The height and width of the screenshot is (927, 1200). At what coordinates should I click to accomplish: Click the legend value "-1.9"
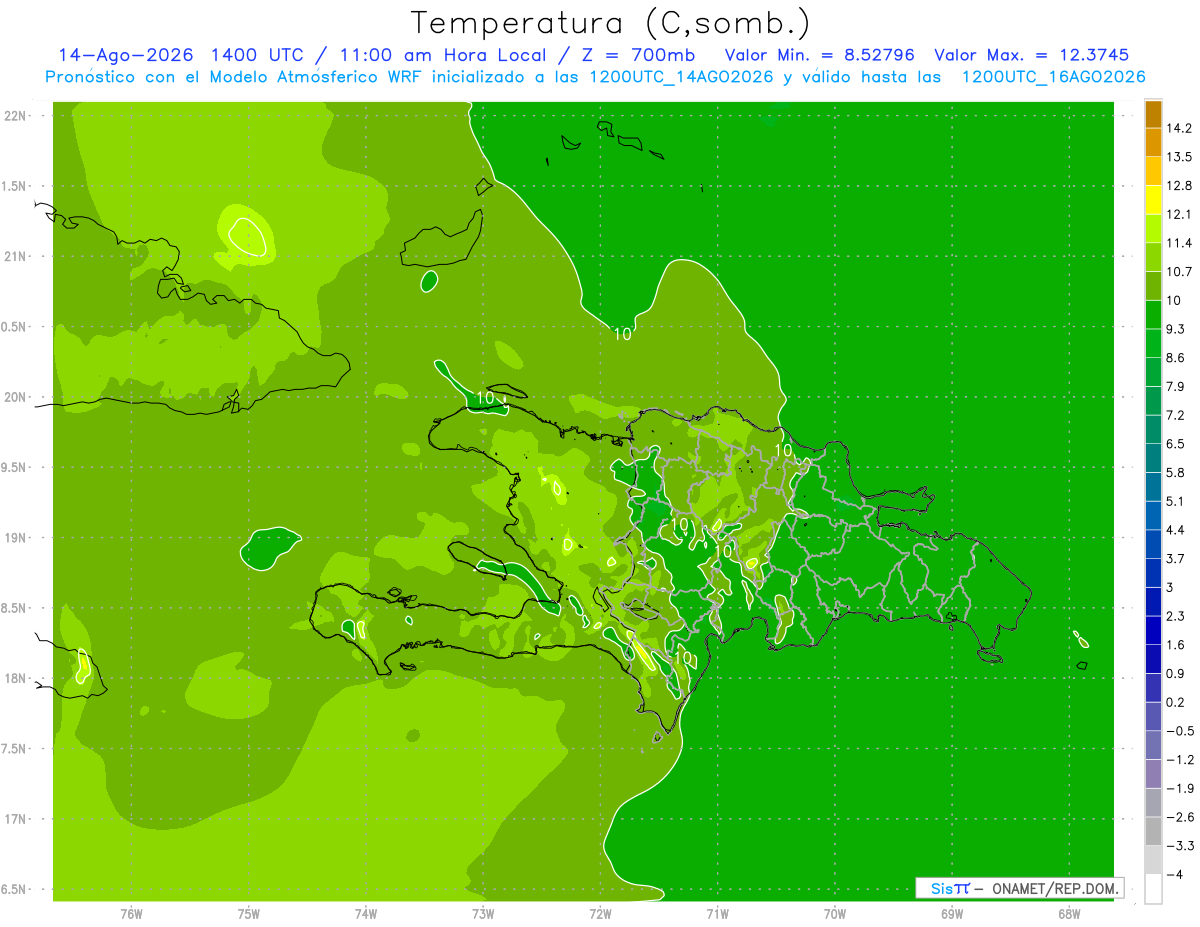click(1179, 789)
